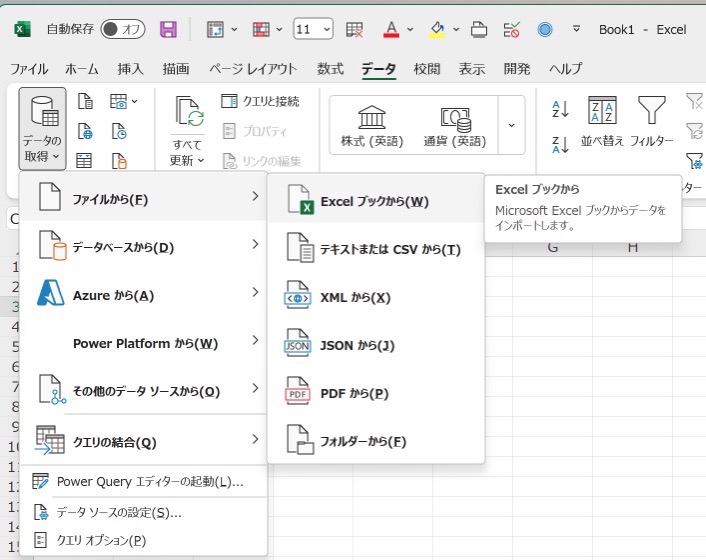Select column H header

coord(633,248)
